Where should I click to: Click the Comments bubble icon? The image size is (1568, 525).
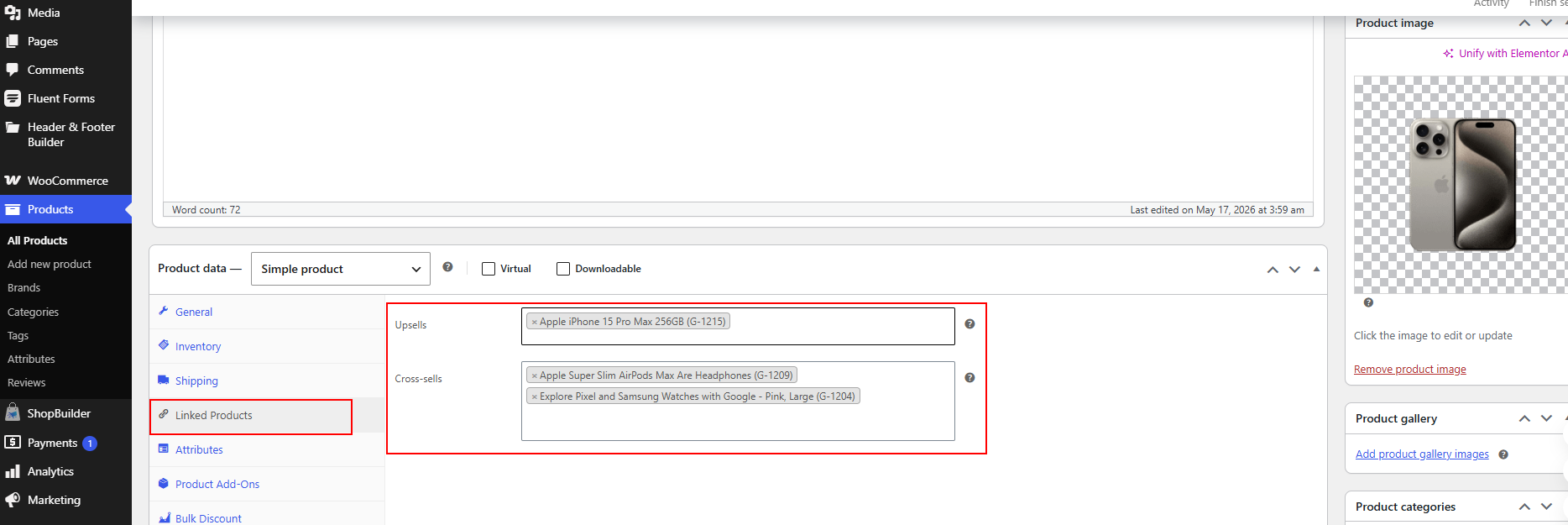(13, 70)
